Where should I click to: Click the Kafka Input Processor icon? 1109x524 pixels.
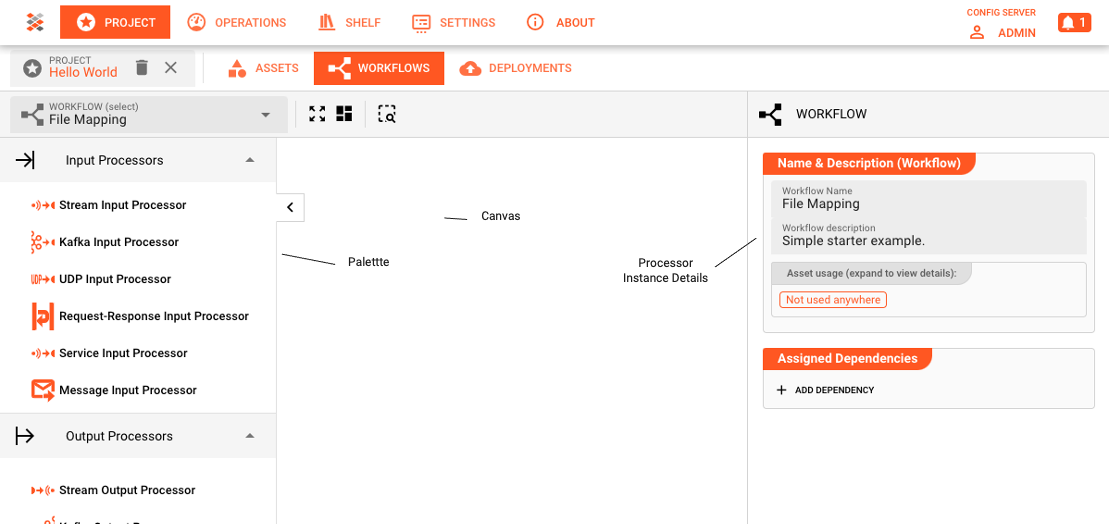(42, 242)
